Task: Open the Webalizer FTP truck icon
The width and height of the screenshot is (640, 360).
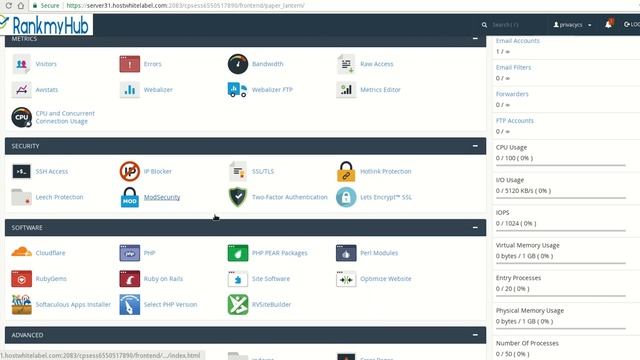Action: coord(238,90)
